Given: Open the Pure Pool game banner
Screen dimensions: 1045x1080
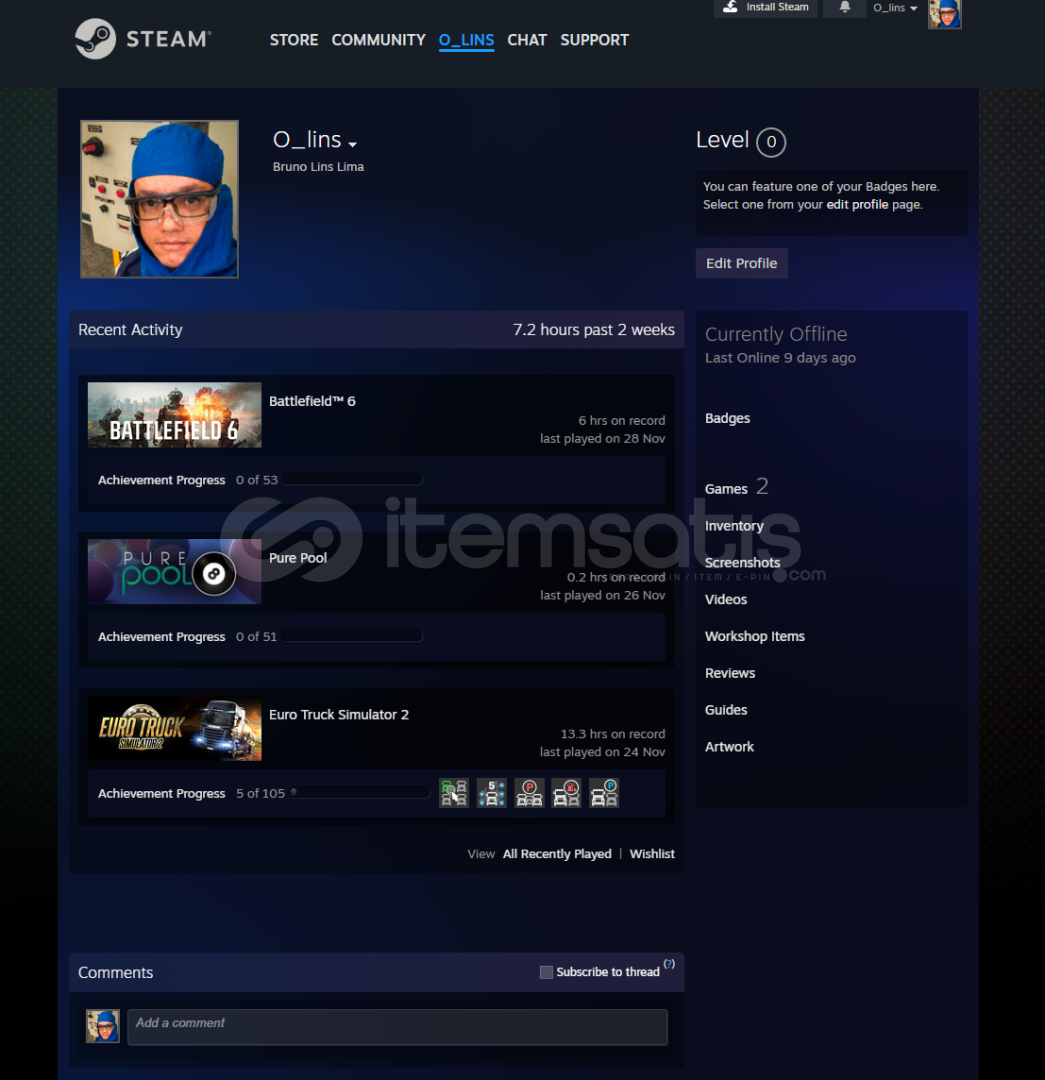Looking at the screenshot, I should (x=174, y=572).
